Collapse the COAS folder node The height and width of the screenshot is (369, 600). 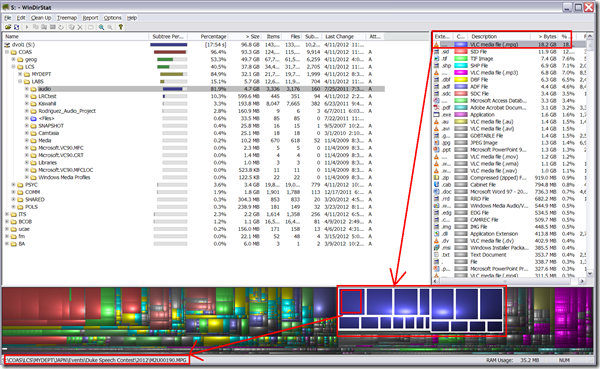coord(7,52)
